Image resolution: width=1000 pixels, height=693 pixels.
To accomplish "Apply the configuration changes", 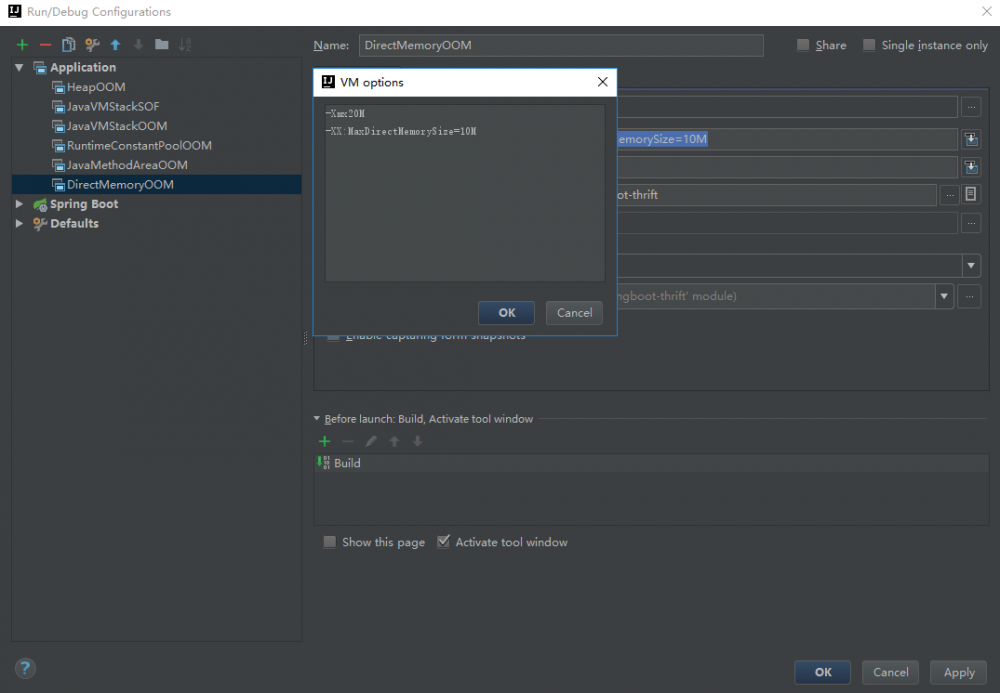I will tap(959, 672).
